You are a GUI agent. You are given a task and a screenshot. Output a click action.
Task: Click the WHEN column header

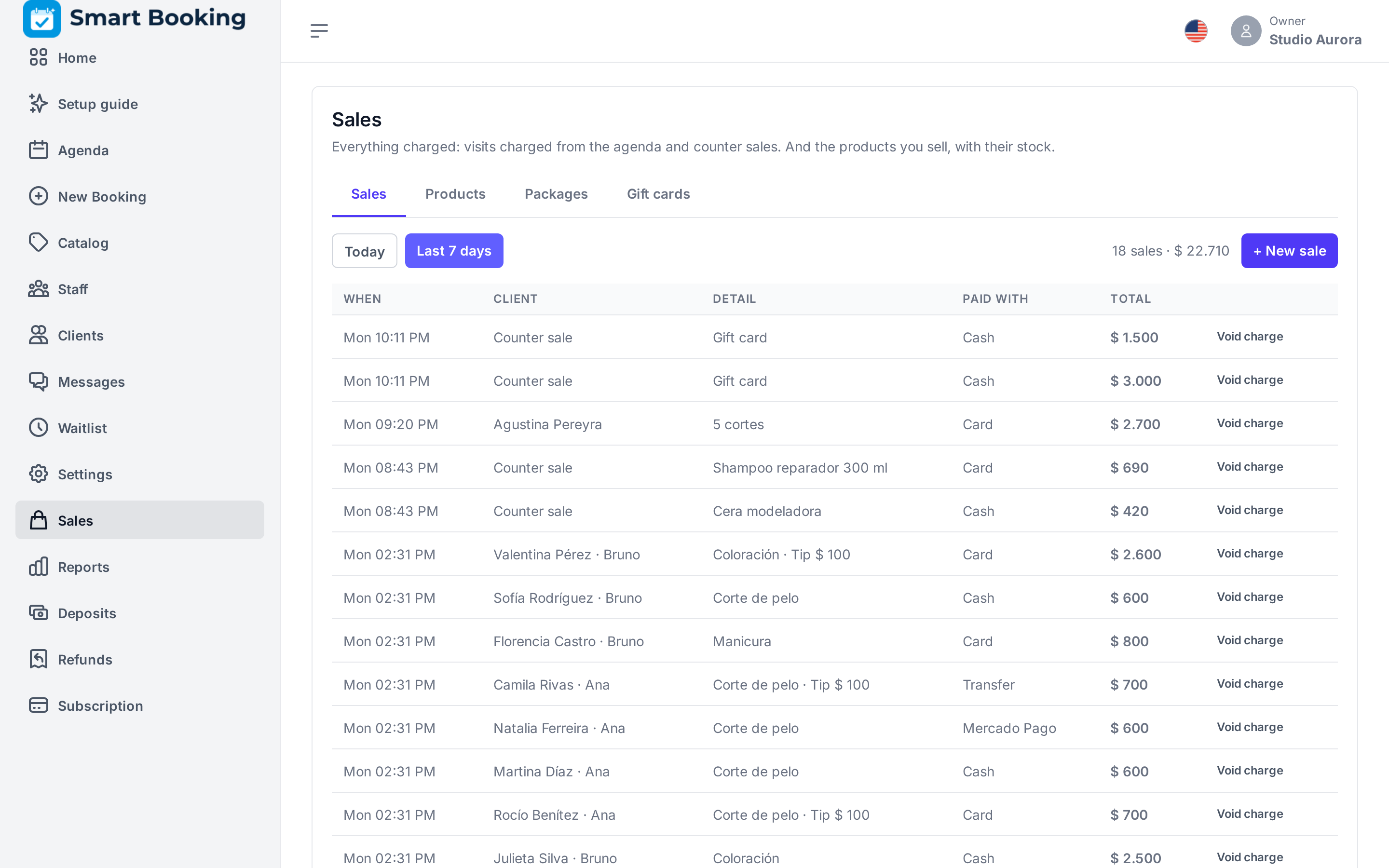(x=362, y=298)
